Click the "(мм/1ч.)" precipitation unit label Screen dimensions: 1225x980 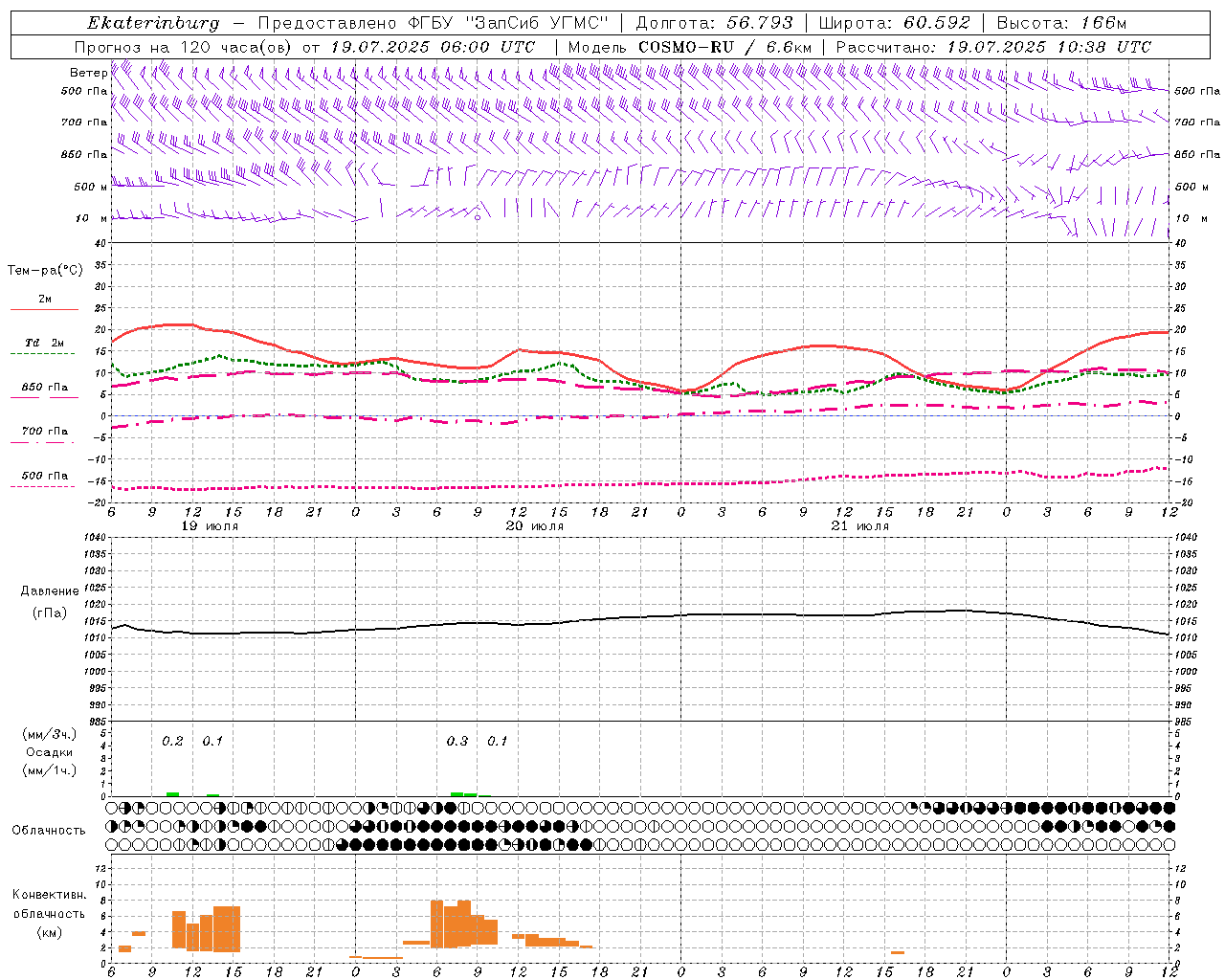49,770
